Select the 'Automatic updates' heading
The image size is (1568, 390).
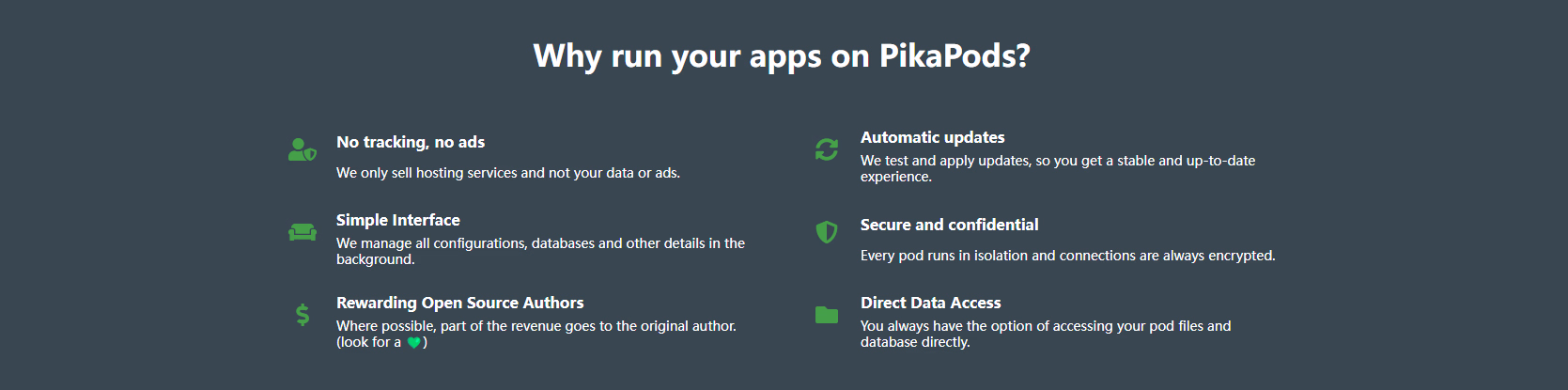point(933,137)
